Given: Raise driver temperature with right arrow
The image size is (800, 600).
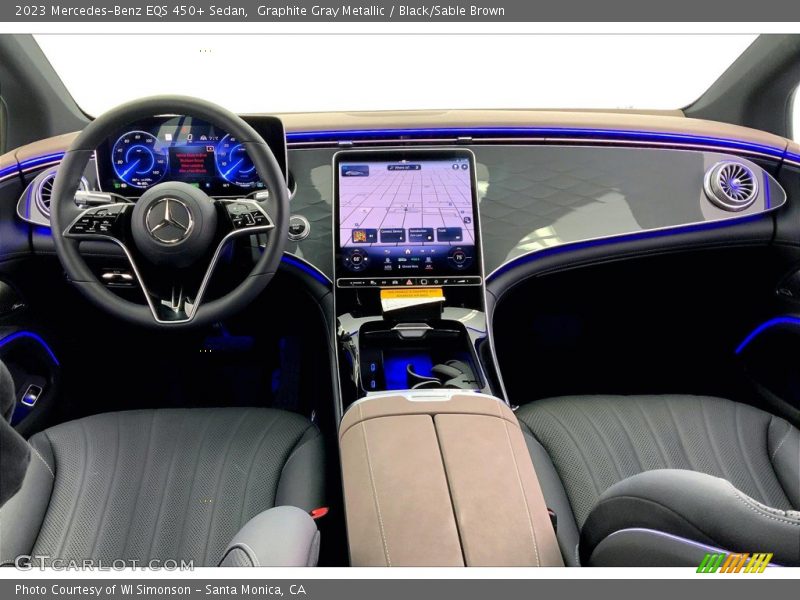Looking at the screenshot, I should tap(366, 259).
